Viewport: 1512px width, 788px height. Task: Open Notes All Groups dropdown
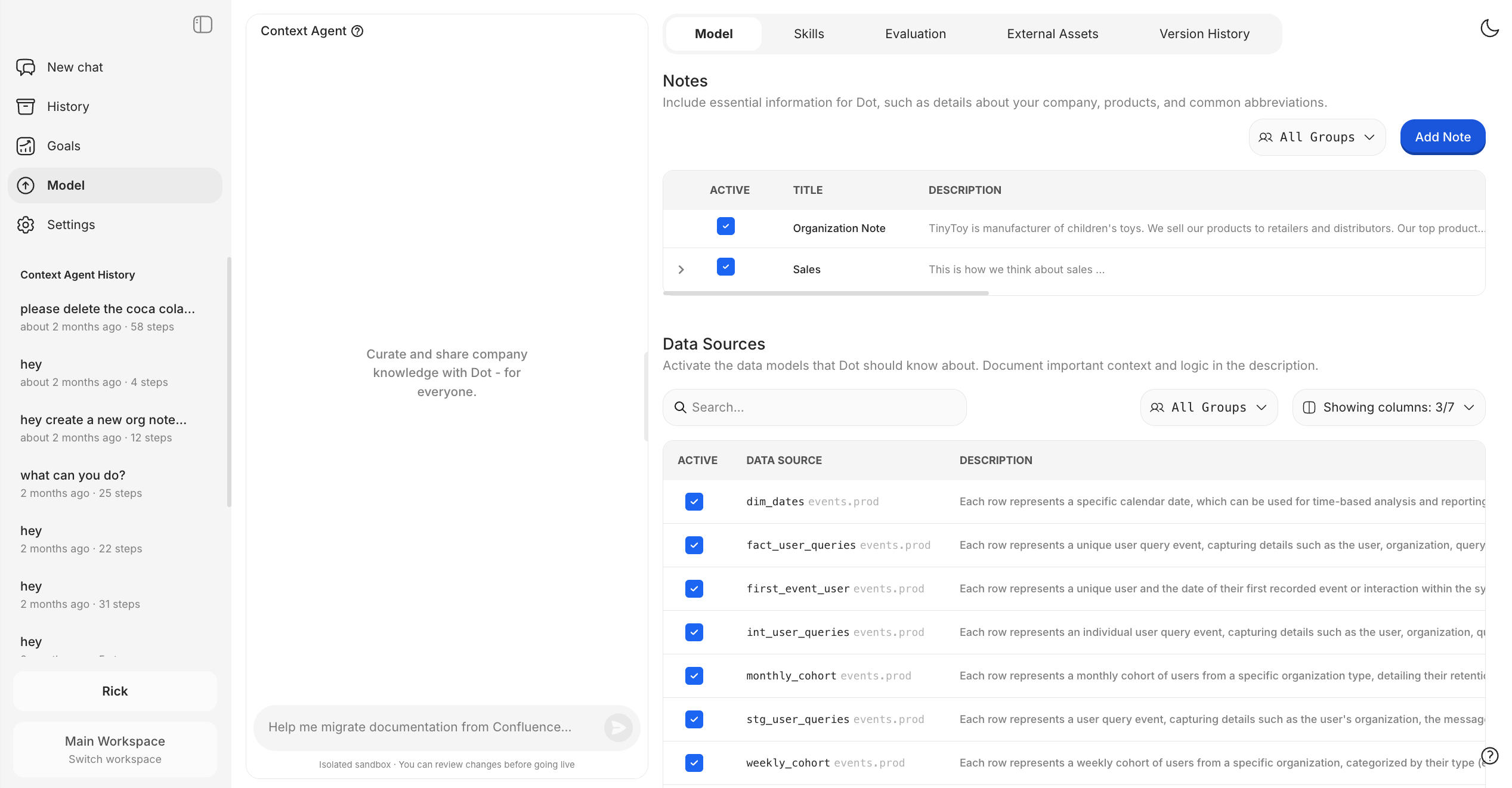pos(1317,137)
